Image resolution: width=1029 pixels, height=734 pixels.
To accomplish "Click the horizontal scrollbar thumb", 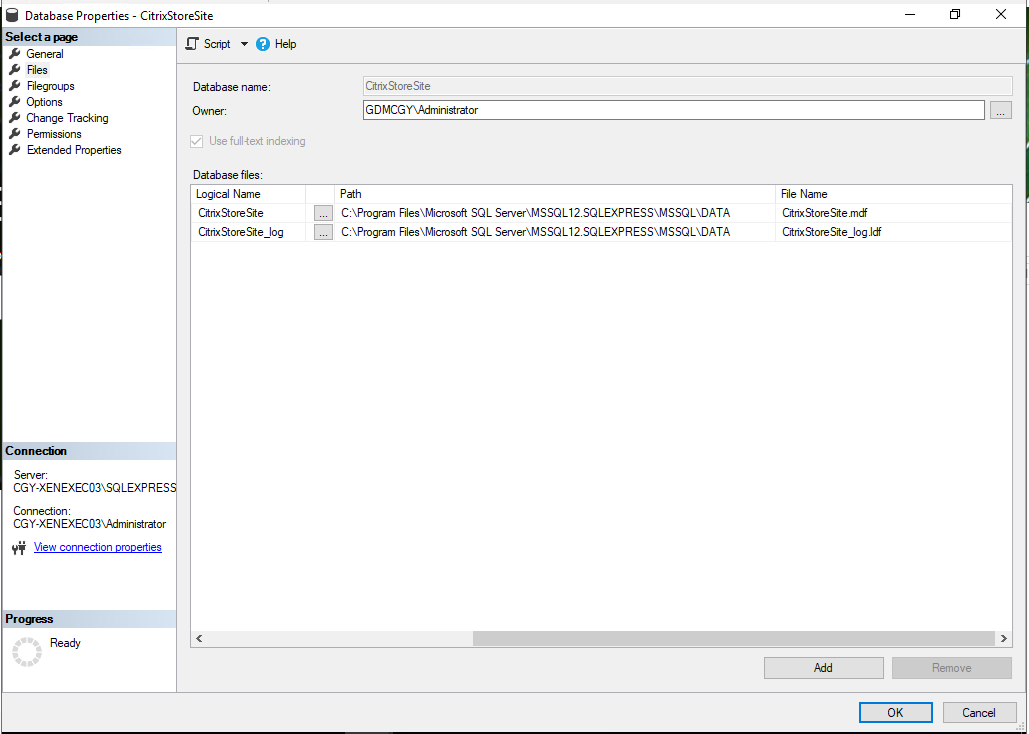I will (x=734, y=639).
